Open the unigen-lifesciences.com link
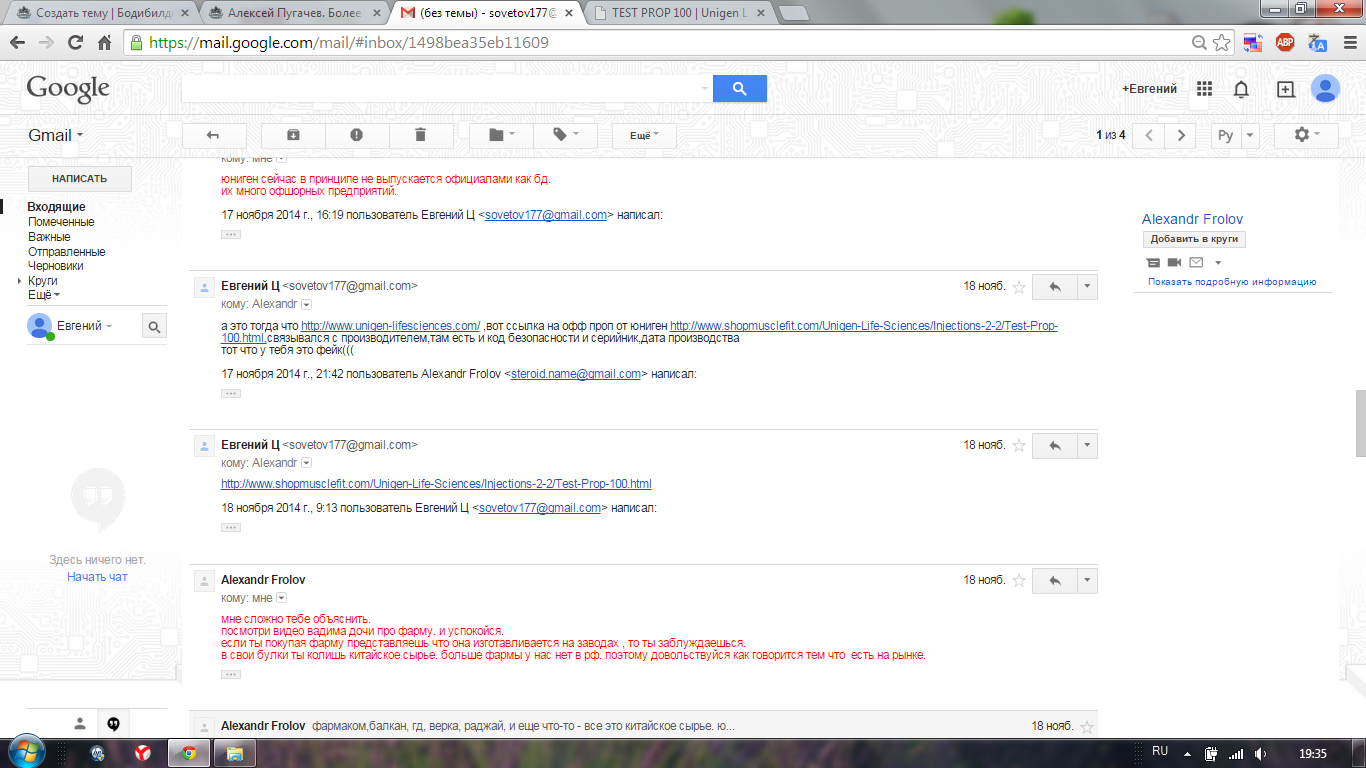This screenshot has height=768, width=1366. point(391,326)
